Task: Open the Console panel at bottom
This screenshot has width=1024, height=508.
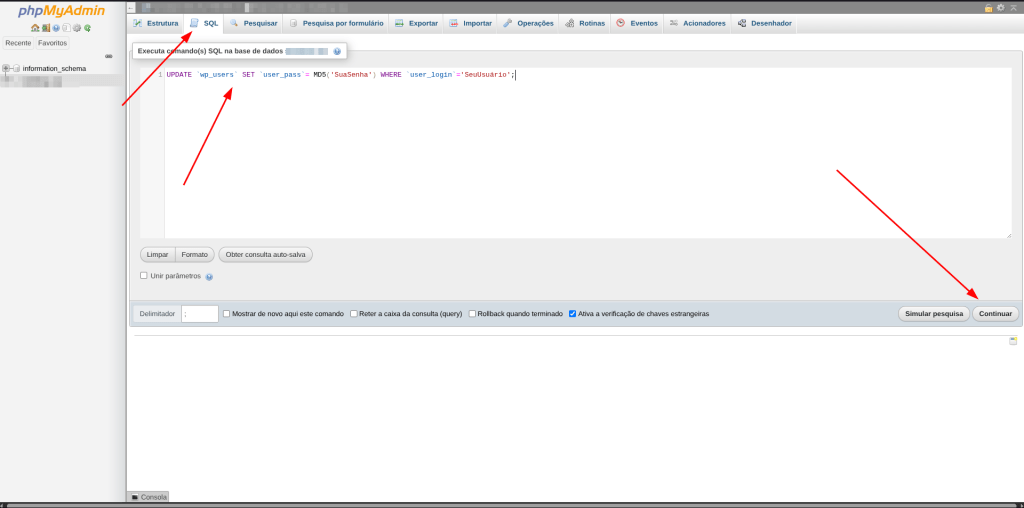Action: [149, 497]
